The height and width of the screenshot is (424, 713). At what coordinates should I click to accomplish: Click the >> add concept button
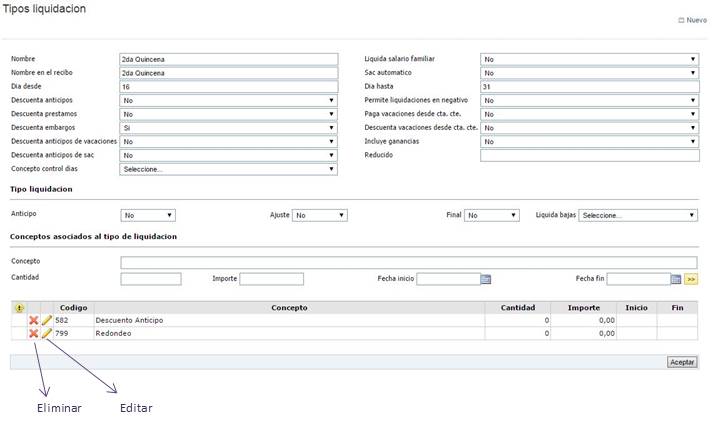[x=690, y=279]
